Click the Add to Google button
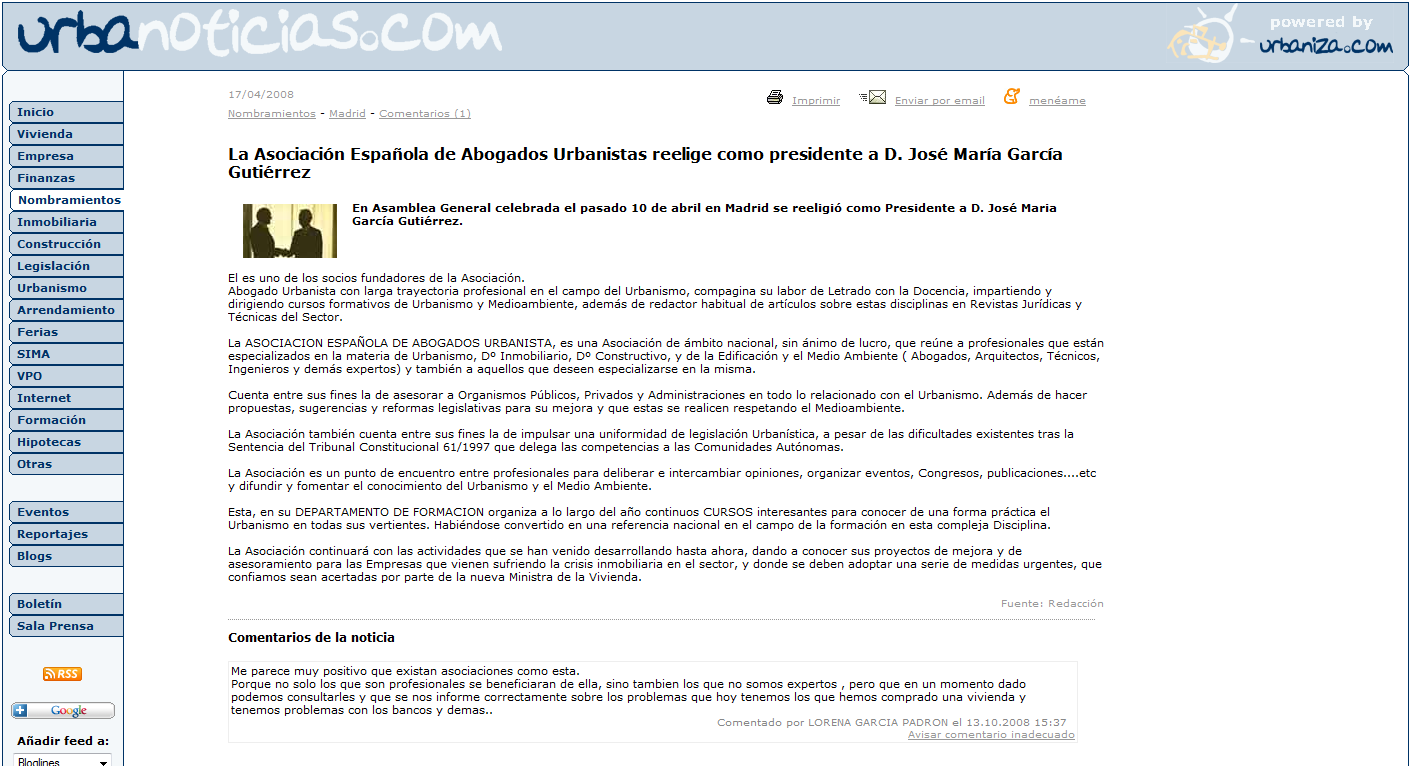1421x766 pixels. (x=63, y=711)
